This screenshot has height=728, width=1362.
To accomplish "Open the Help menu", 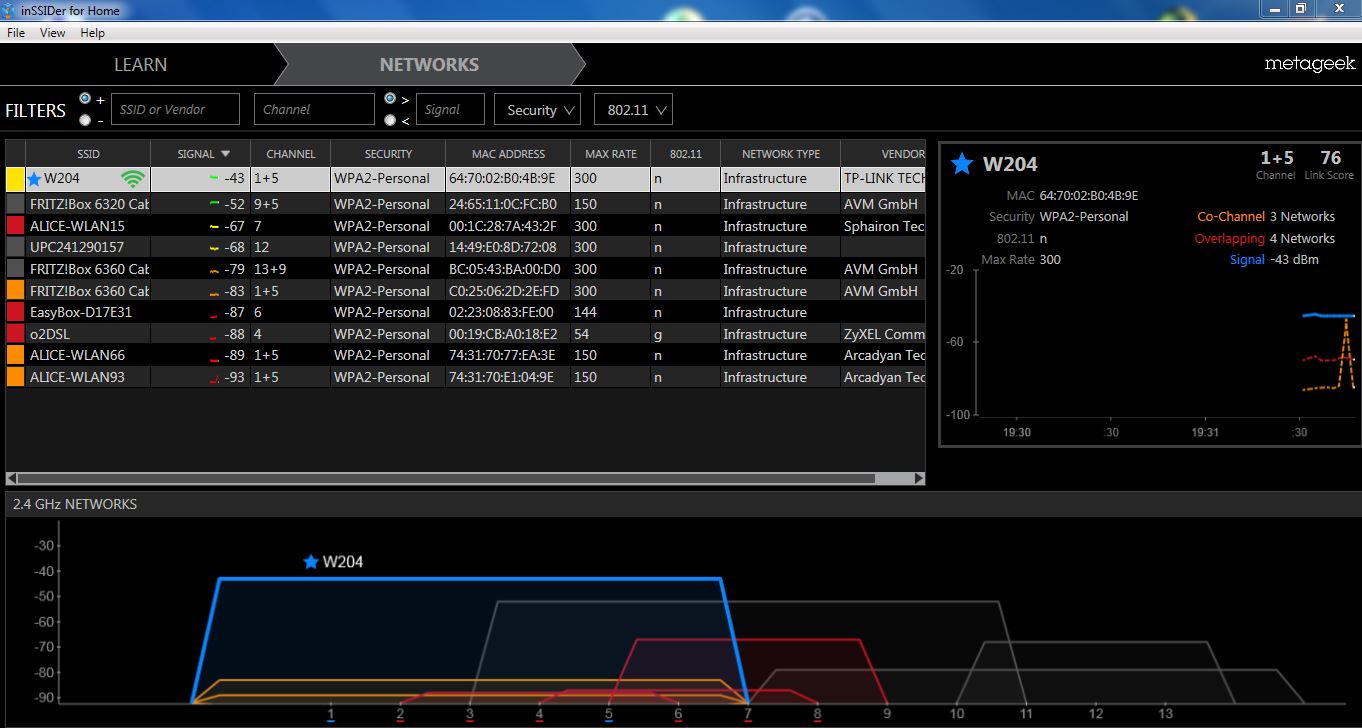I will coord(92,33).
